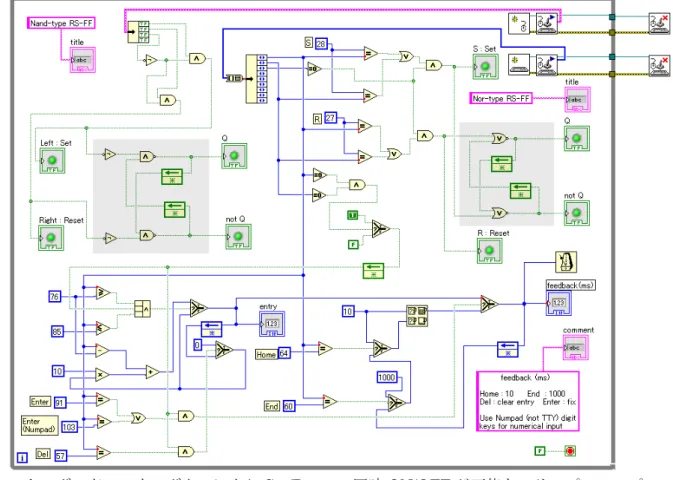Select the Initialize Keyboard icon

(518, 65)
